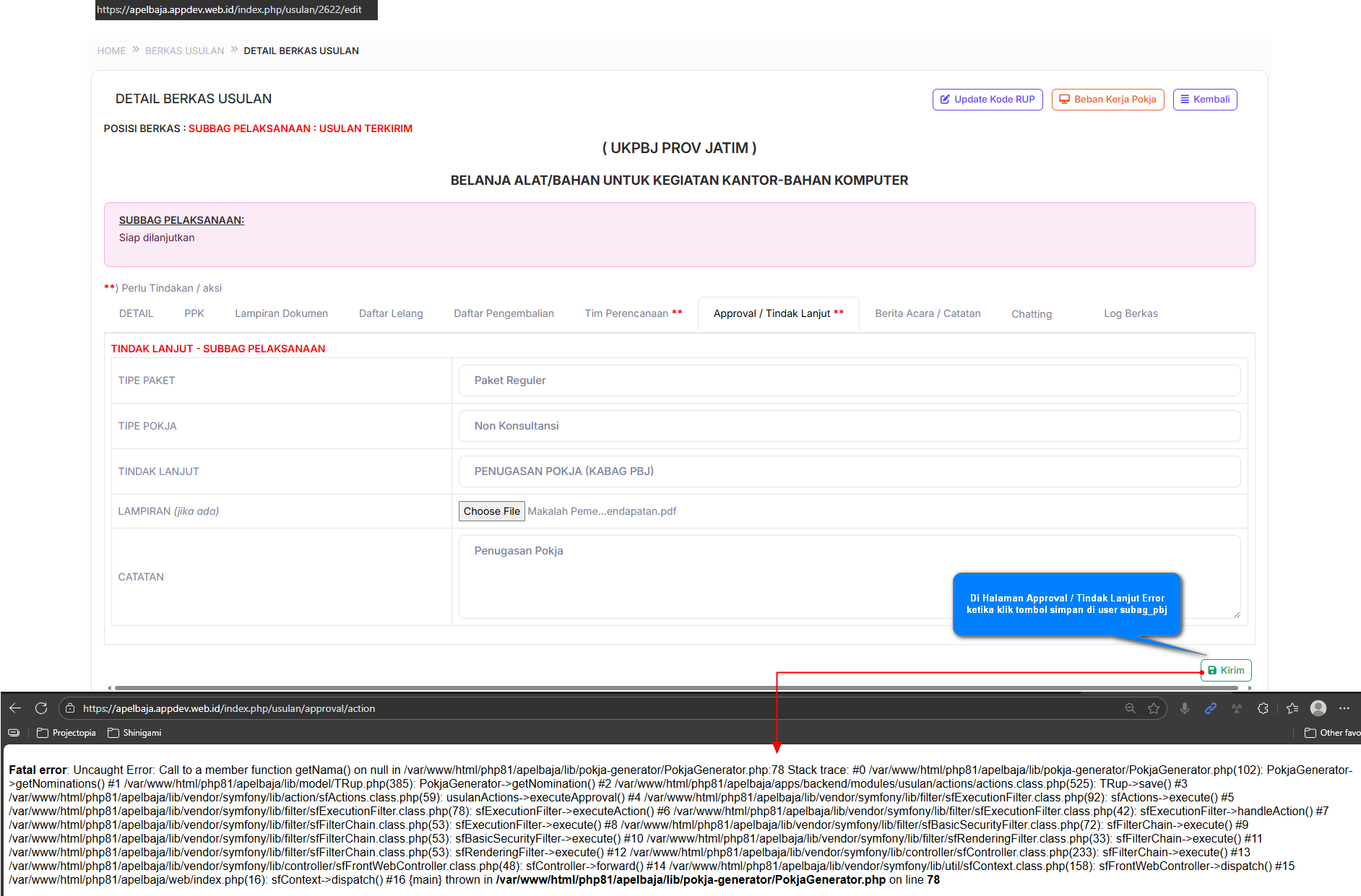Submit the form with the Kirim button

coord(1226,670)
